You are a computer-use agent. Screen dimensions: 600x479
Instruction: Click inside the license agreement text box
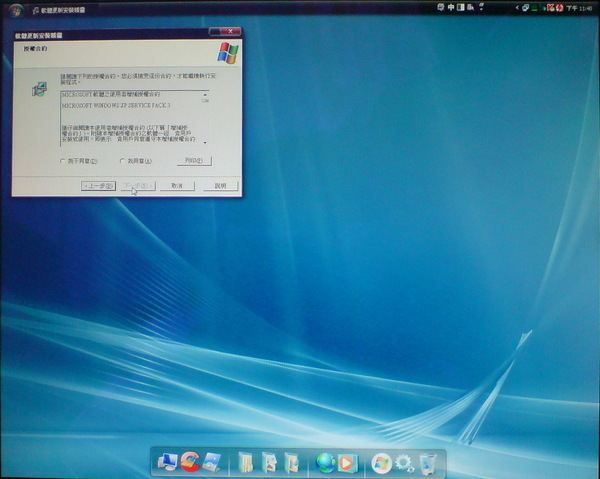coord(131,119)
